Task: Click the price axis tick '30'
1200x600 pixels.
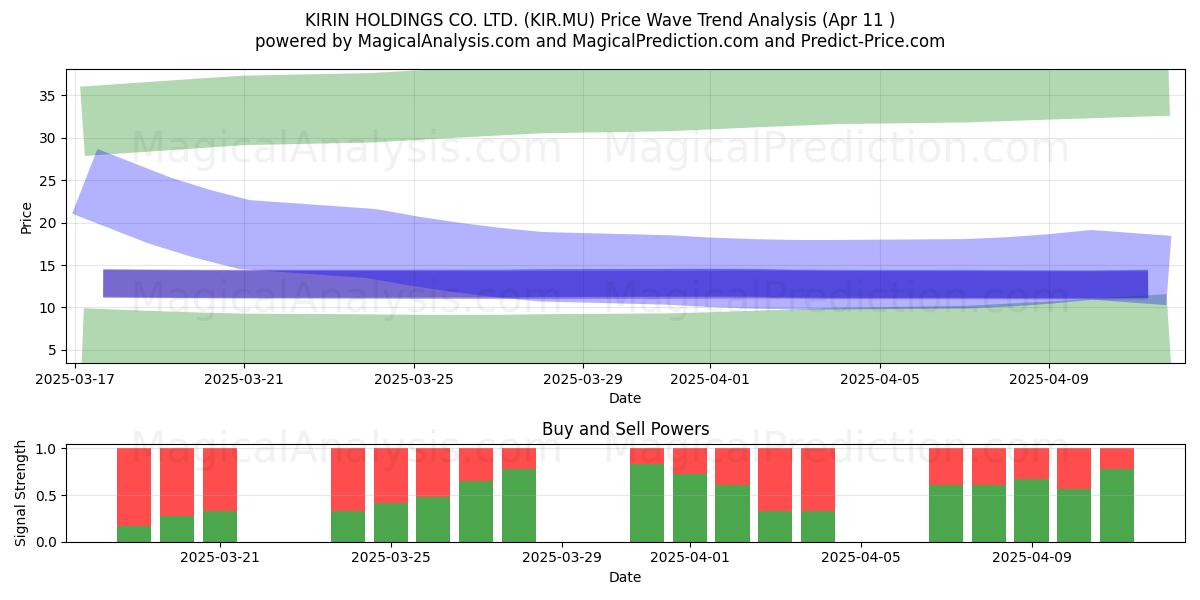Action: [x=46, y=138]
